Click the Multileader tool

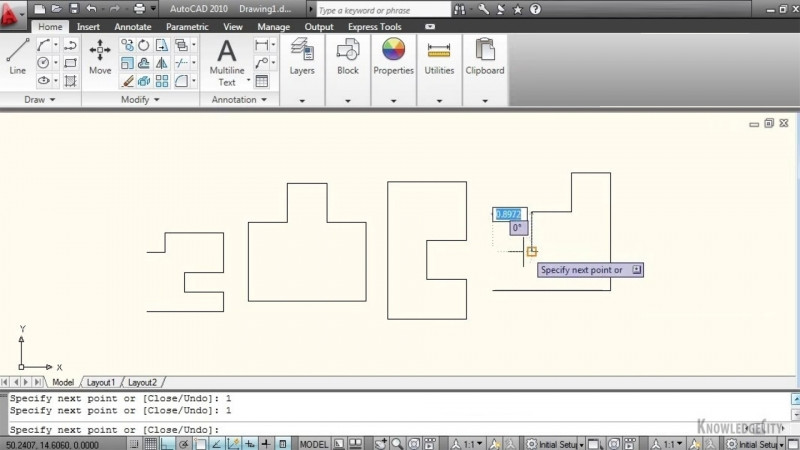[x=261, y=63]
